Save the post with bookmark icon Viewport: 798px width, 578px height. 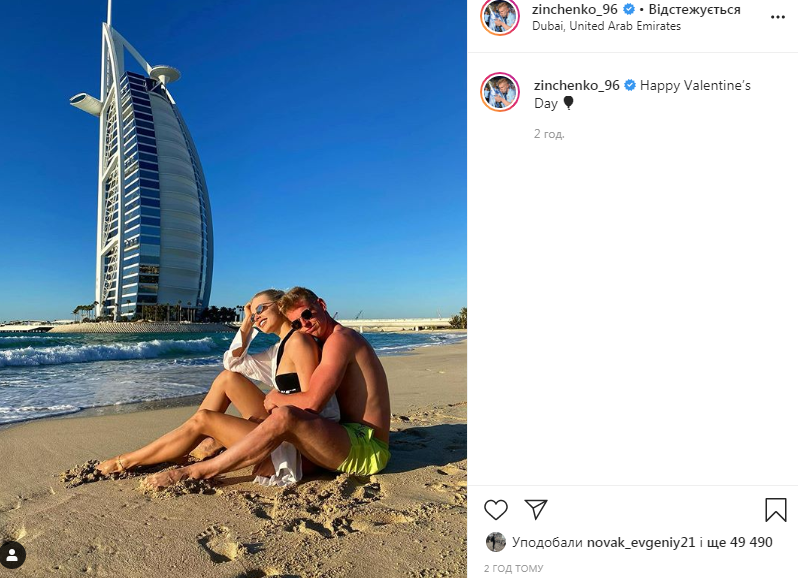776,510
